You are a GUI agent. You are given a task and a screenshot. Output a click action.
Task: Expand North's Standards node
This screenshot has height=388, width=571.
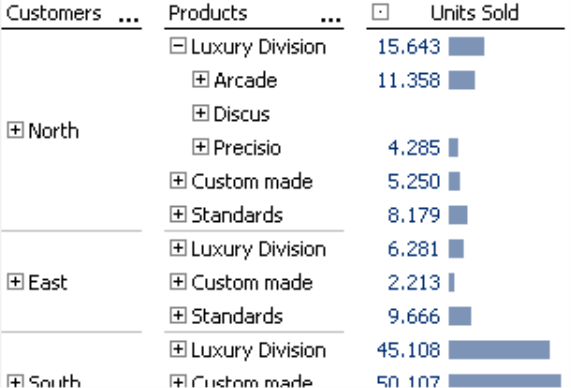(x=178, y=214)
